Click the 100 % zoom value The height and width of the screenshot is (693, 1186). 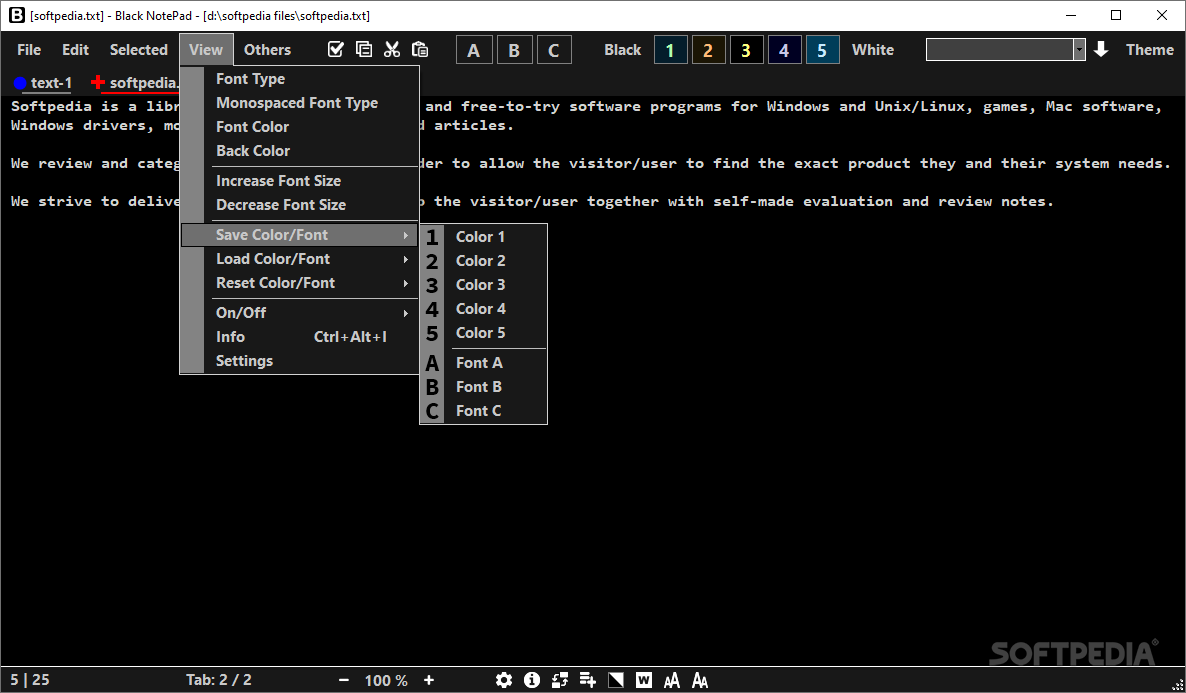click(386, 681)
